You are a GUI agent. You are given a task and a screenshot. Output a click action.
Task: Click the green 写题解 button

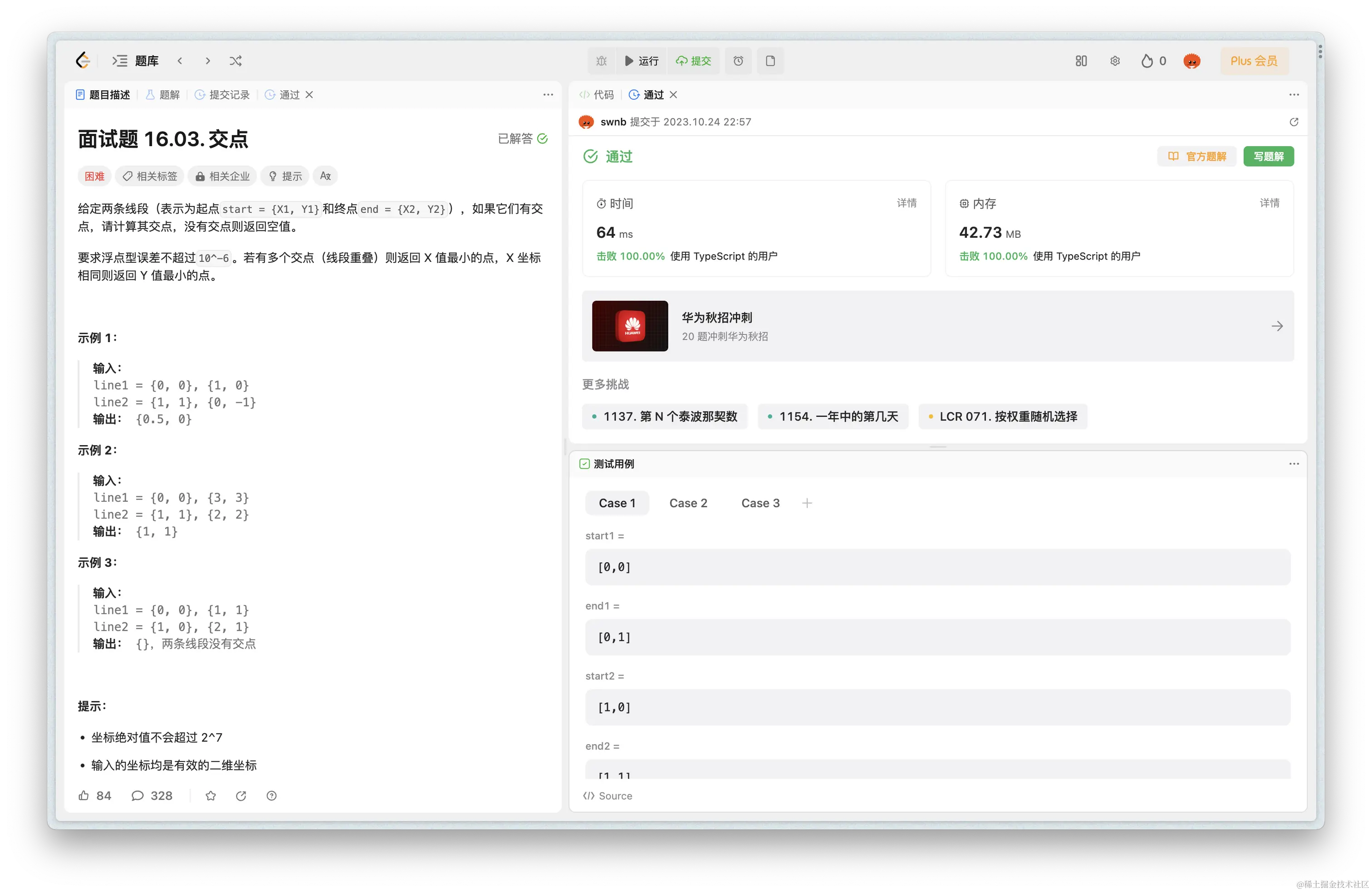click(1268, 156)
